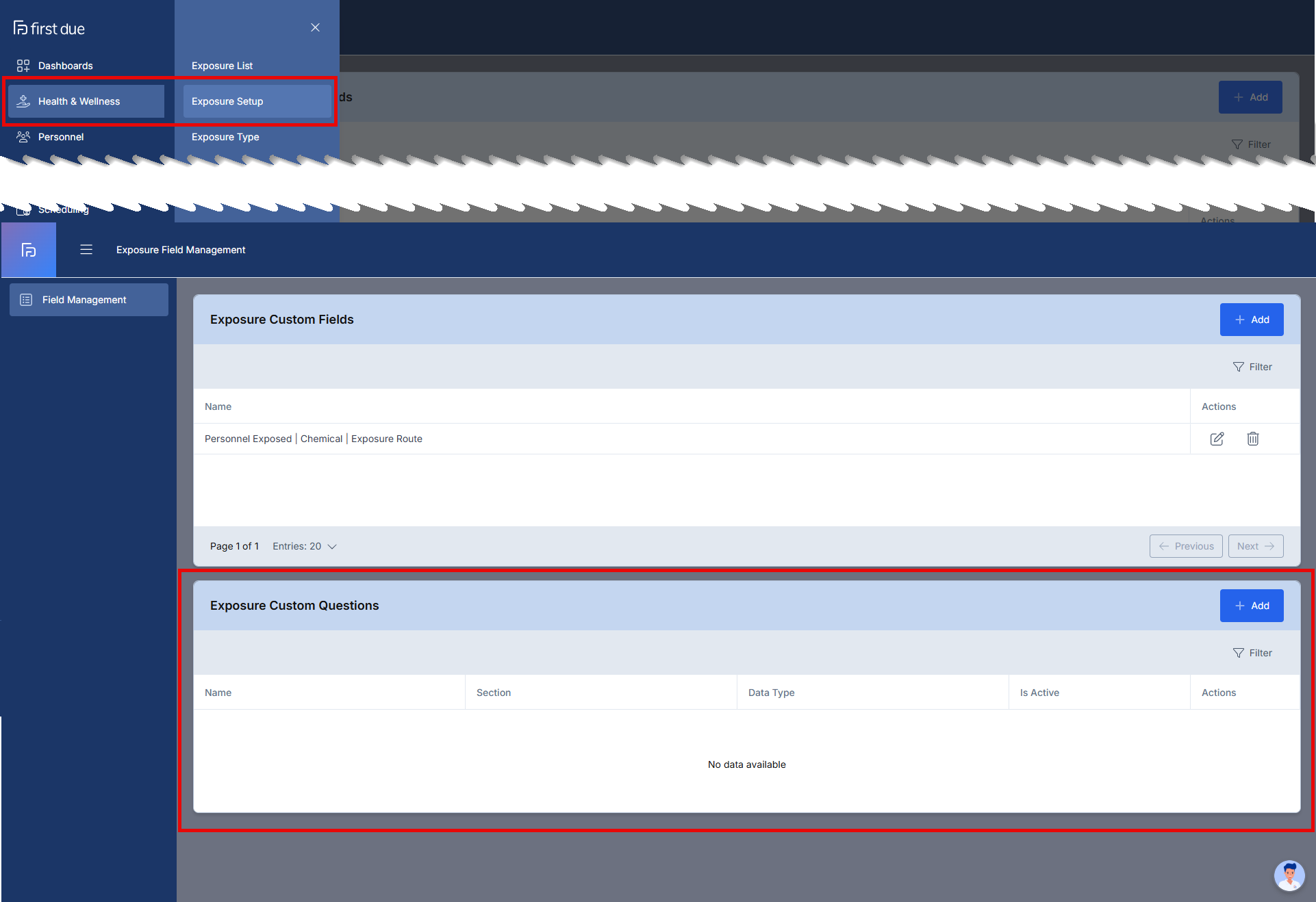Click the Dashboards grid icon

point(23,66)
